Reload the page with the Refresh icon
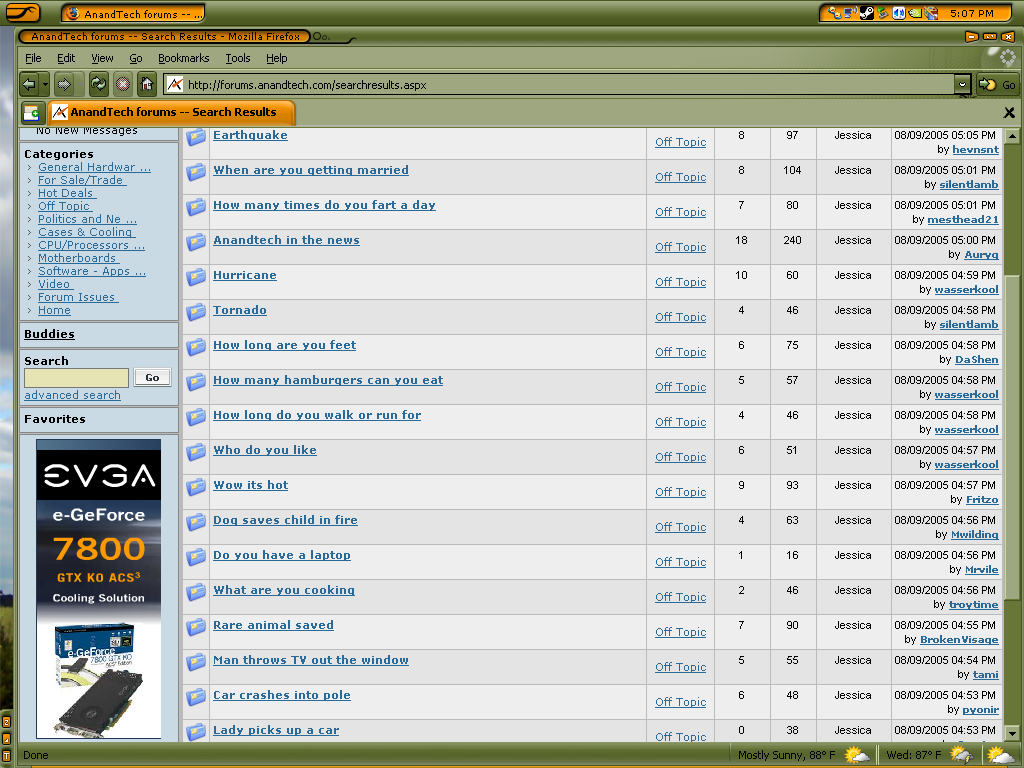This screenshot has width=1024, height=768. (x=98, y=85)
